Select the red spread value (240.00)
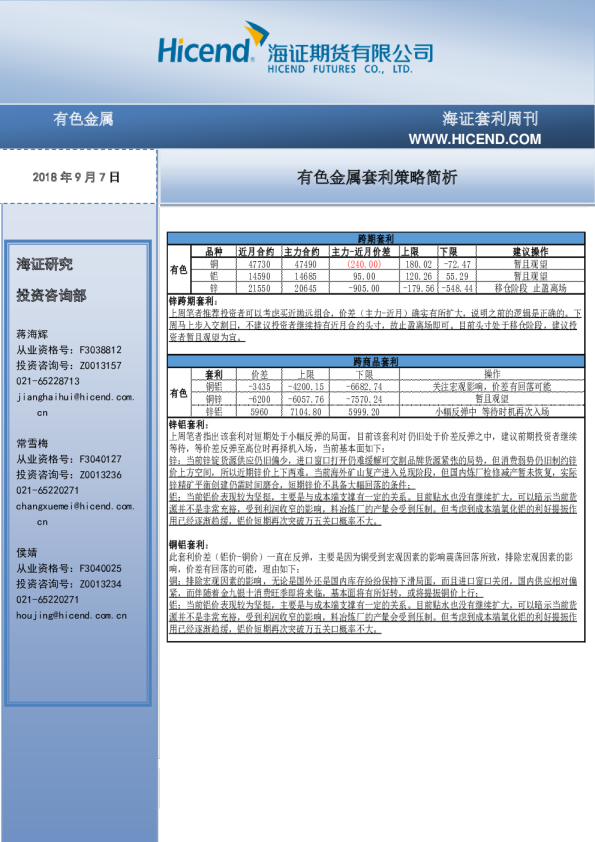Viewport: 595px width, 842px height. 364,264
